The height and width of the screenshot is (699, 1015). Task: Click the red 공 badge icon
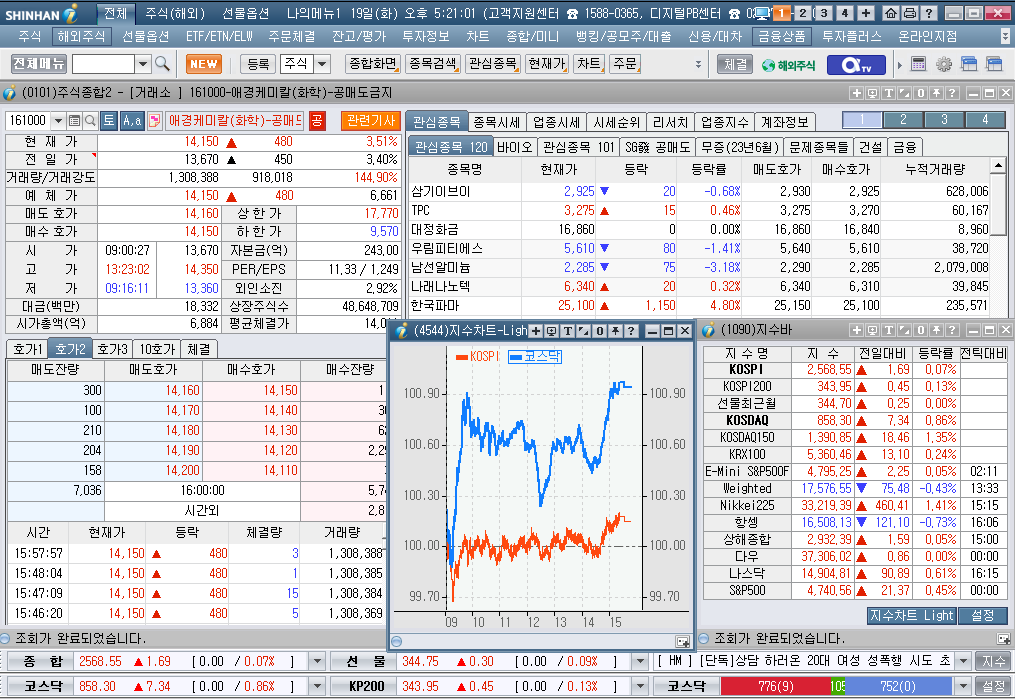(317, 120)
